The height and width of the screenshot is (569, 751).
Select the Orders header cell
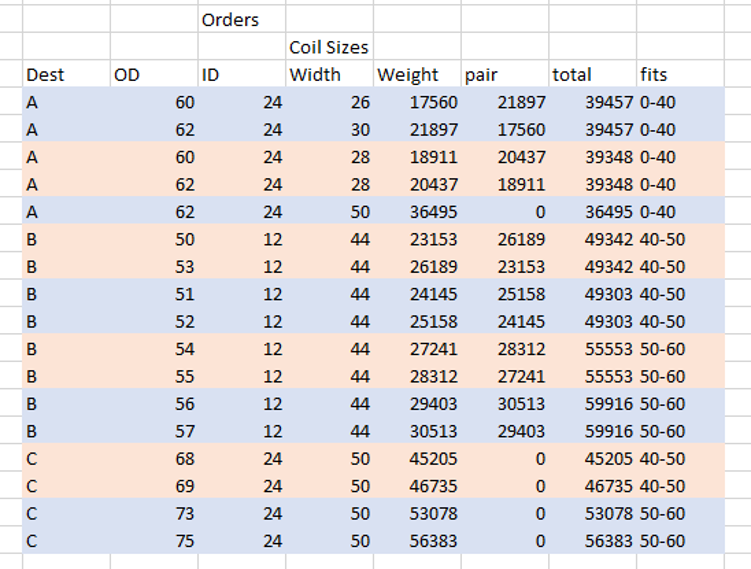point(242,20)
